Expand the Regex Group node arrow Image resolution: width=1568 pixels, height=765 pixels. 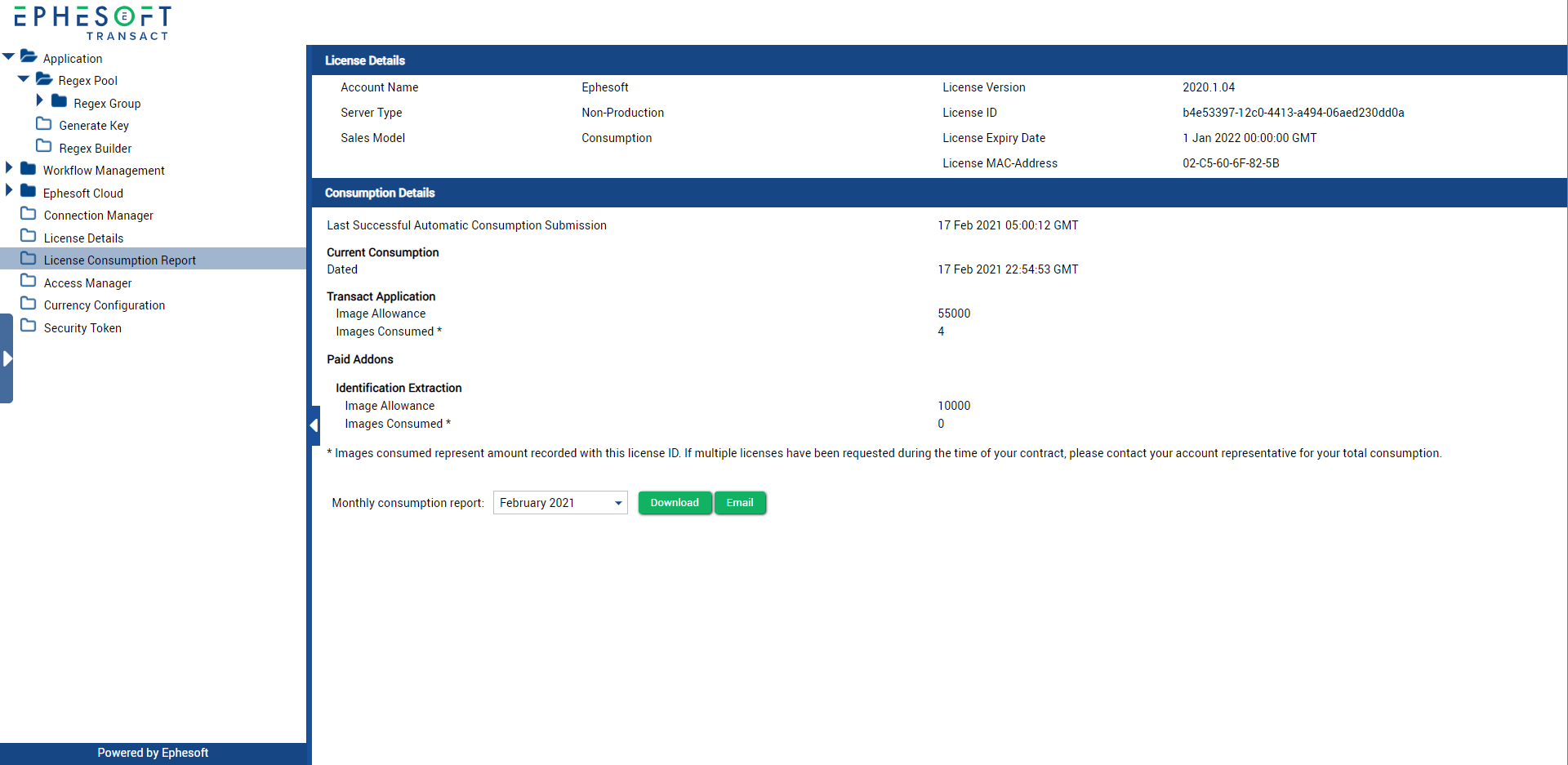(39, 100)
